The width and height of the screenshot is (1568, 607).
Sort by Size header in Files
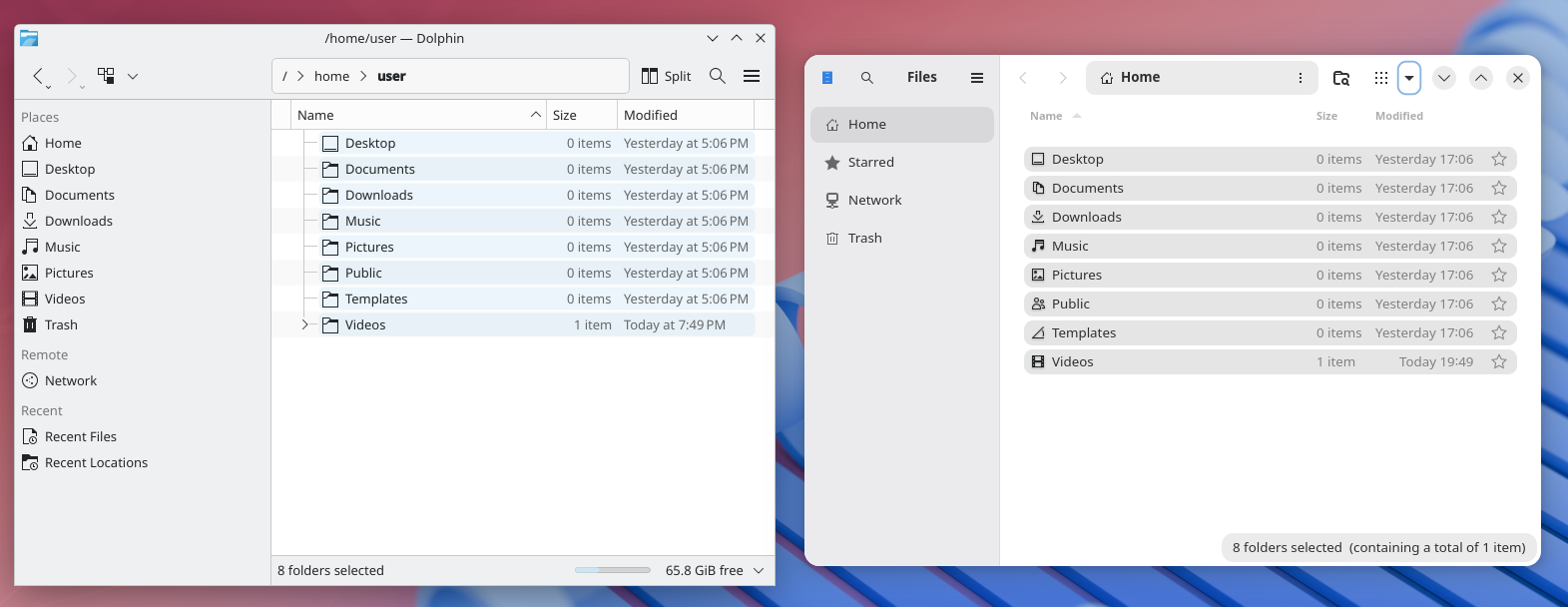(x=1326, y=116)
